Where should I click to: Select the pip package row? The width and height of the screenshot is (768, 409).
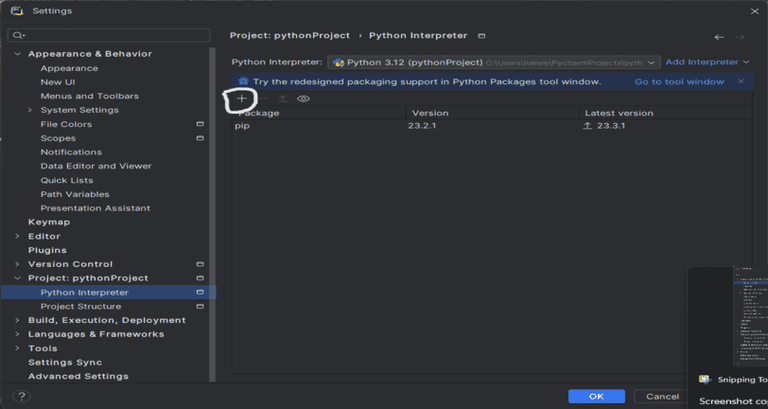(x=492, y=126)
